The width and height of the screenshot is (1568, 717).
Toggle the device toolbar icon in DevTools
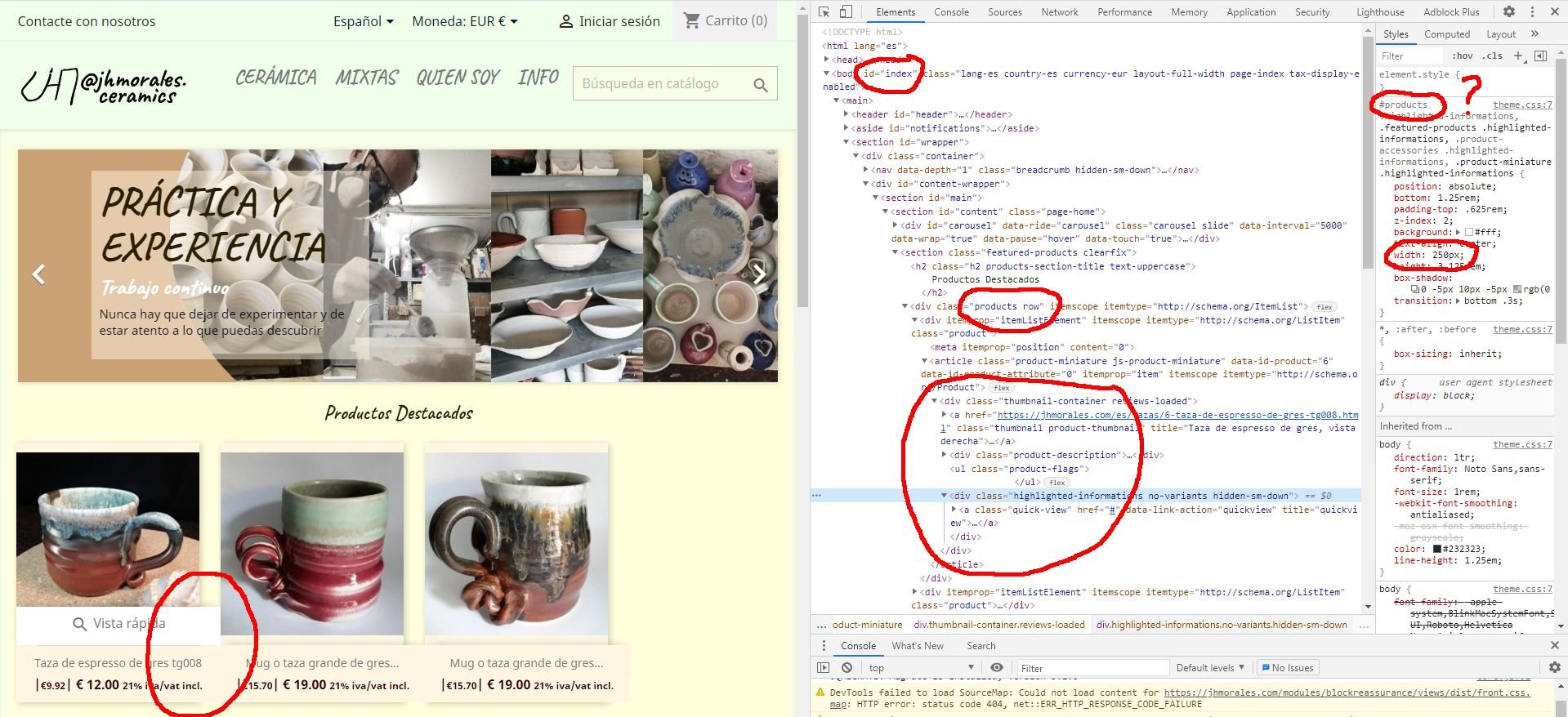tap(846, 12)
